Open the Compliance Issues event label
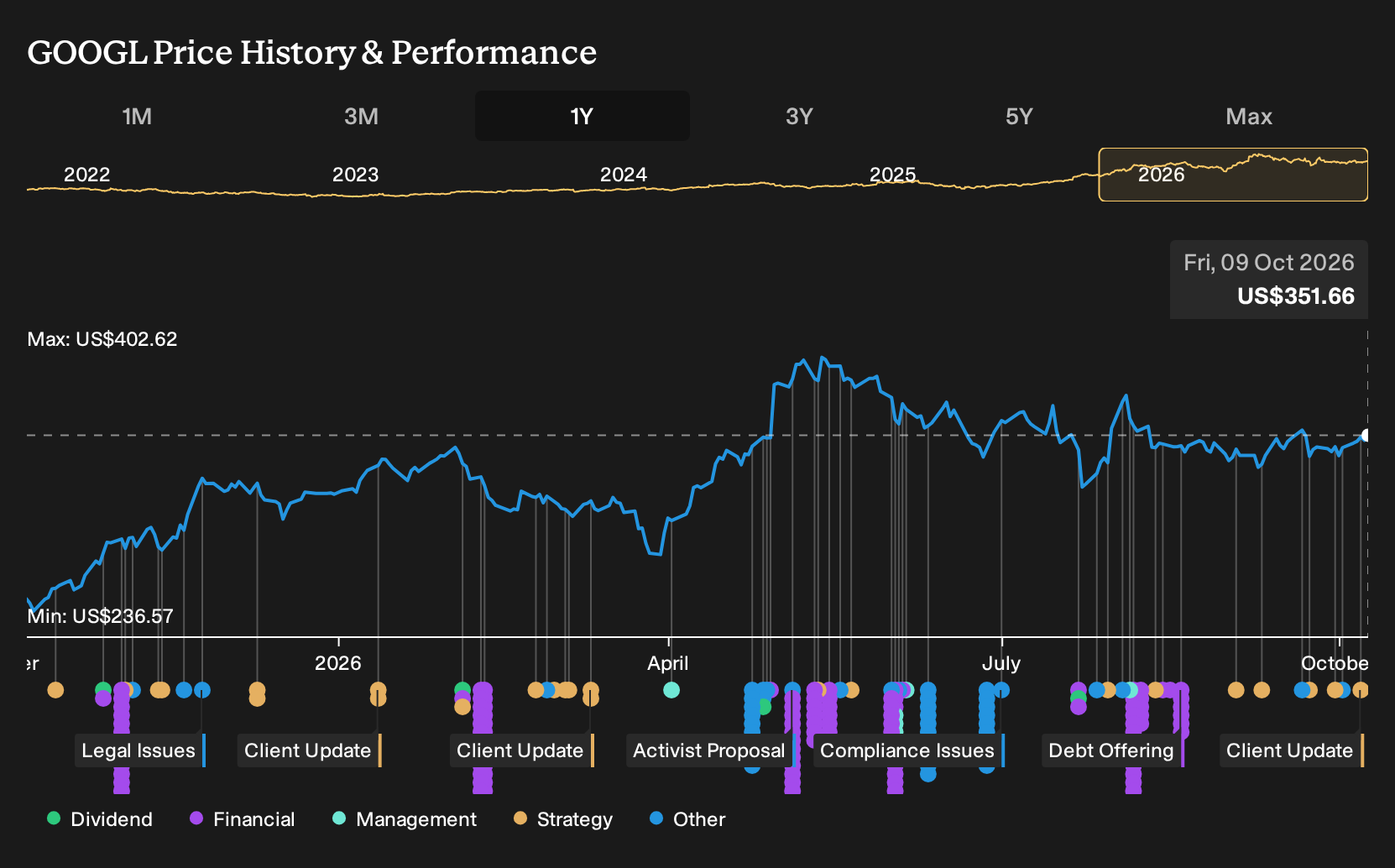This screenshot has width=1395, height=868. coord(908,750)
